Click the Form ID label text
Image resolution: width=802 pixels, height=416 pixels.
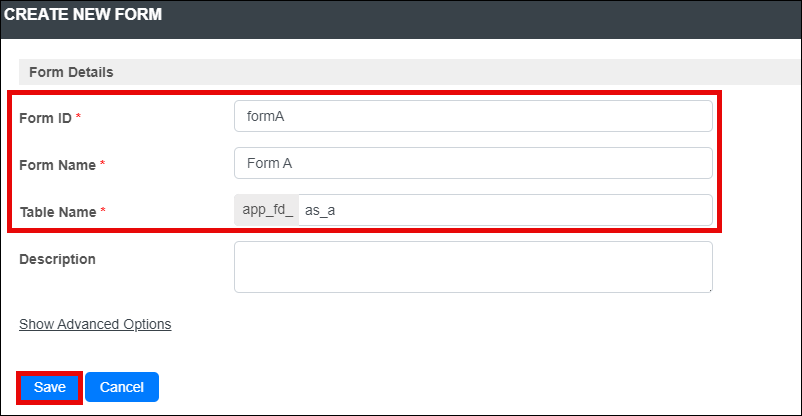(46, 118)
